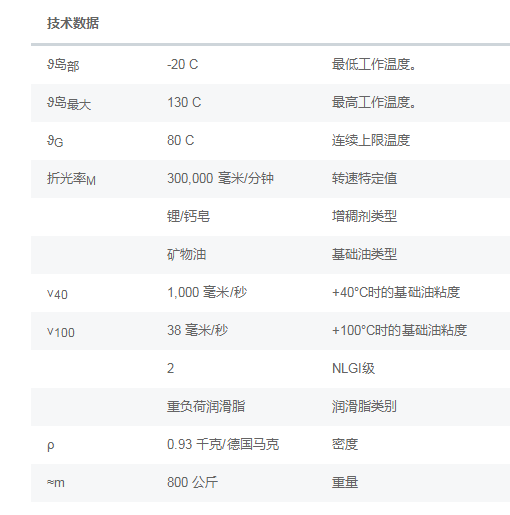Click the 连续上限温度 description
Image resolution: width=510 pixels, height=515 pixels.
pos(371,140)
